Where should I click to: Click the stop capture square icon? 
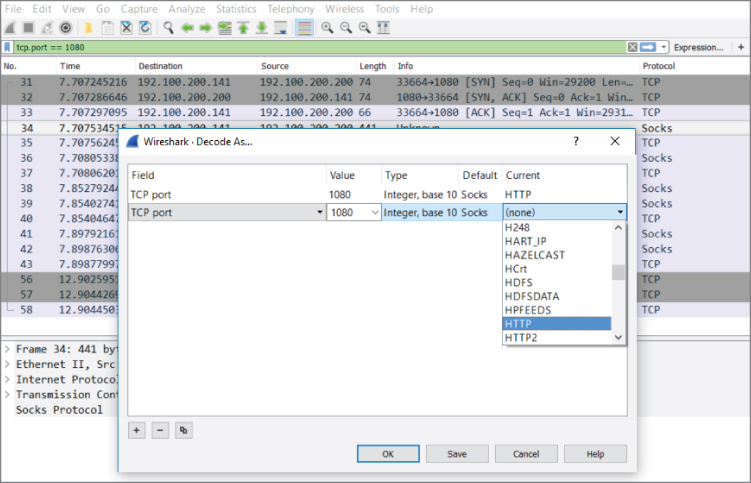click(28, 28)
